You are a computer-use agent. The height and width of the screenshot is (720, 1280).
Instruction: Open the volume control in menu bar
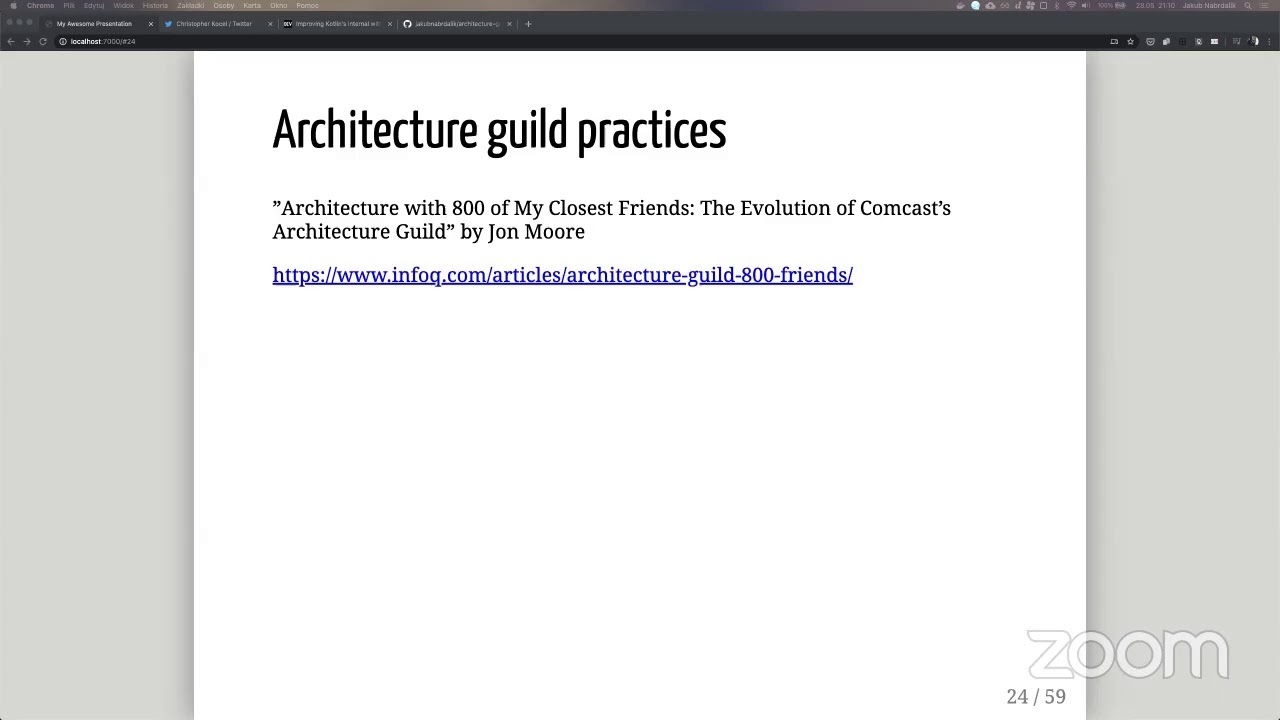[1086, 5]
